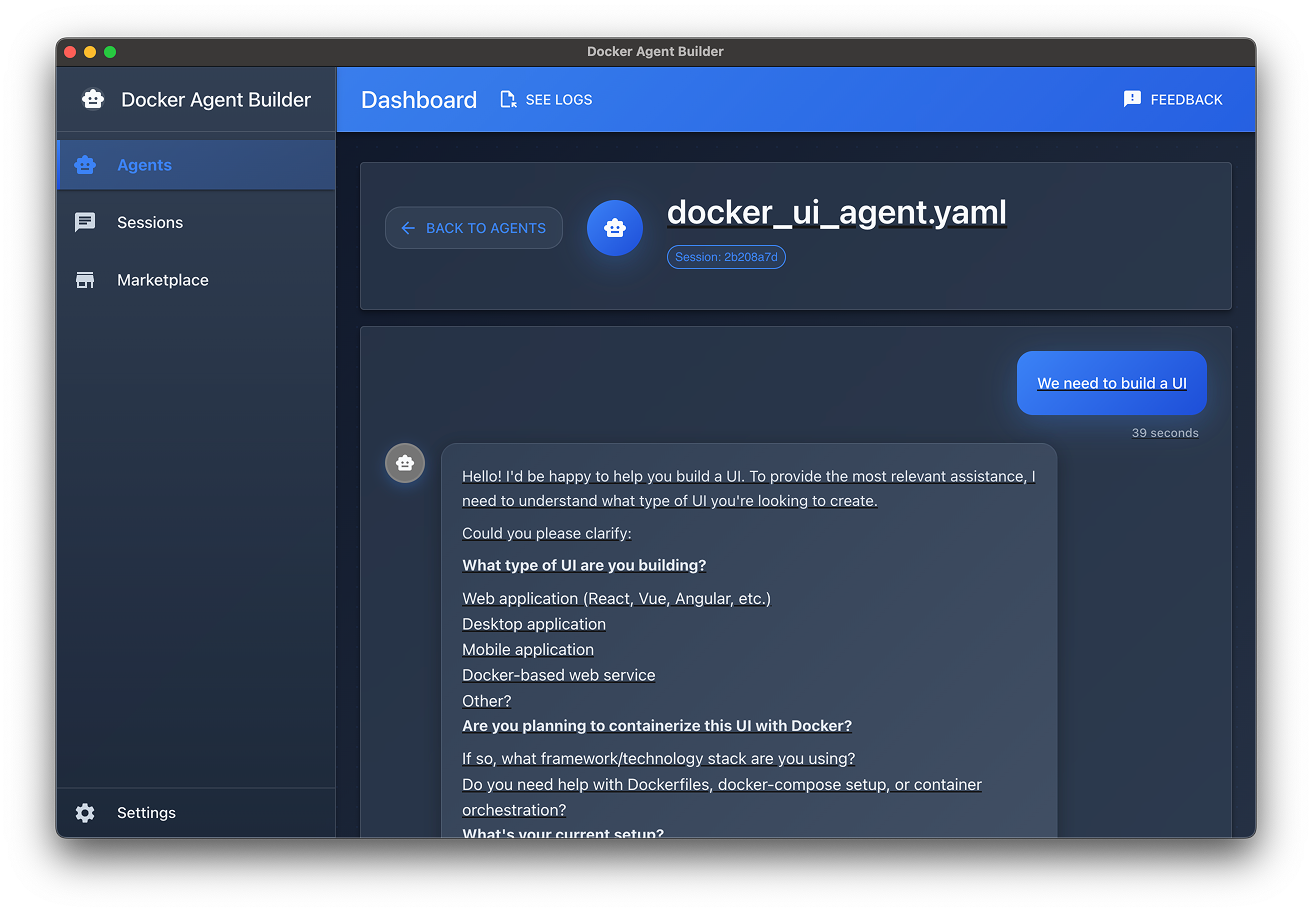Click the BACK TO AGENTS button
Image resolution: width=1312 pixels, height=912 pixels.
[473, 227]
